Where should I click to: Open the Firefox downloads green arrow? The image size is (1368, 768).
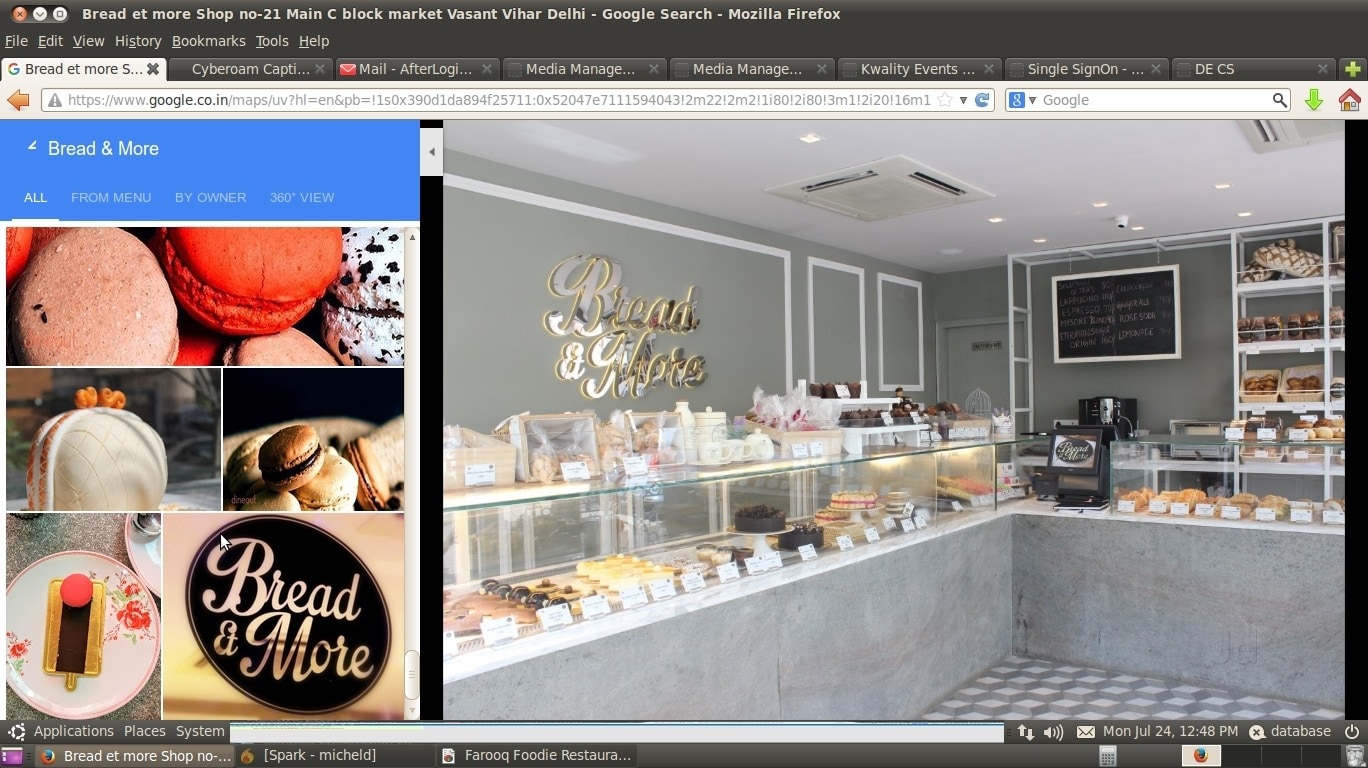(x=1314, y=100)
